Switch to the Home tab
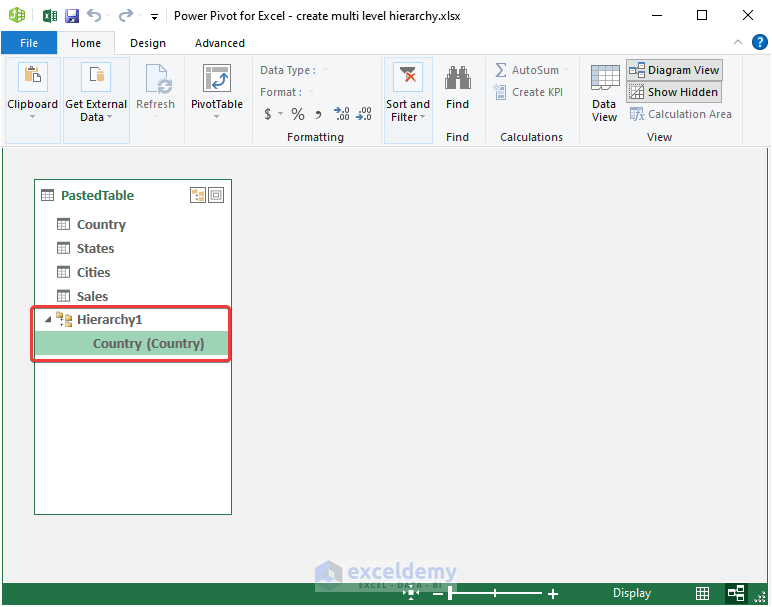Screen dimensions: 772x607 (86, 43)
